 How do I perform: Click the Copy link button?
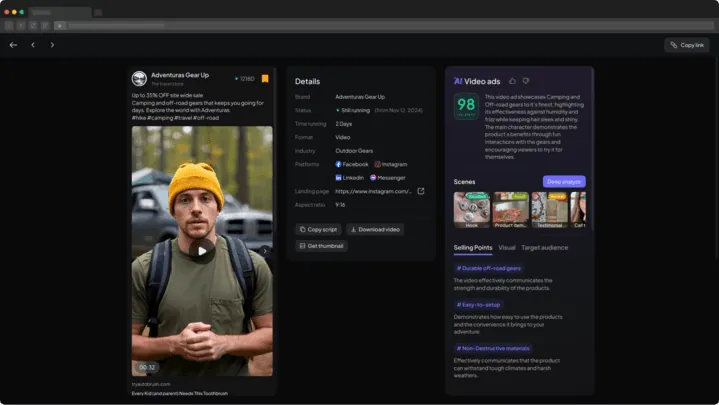point(687,45)
